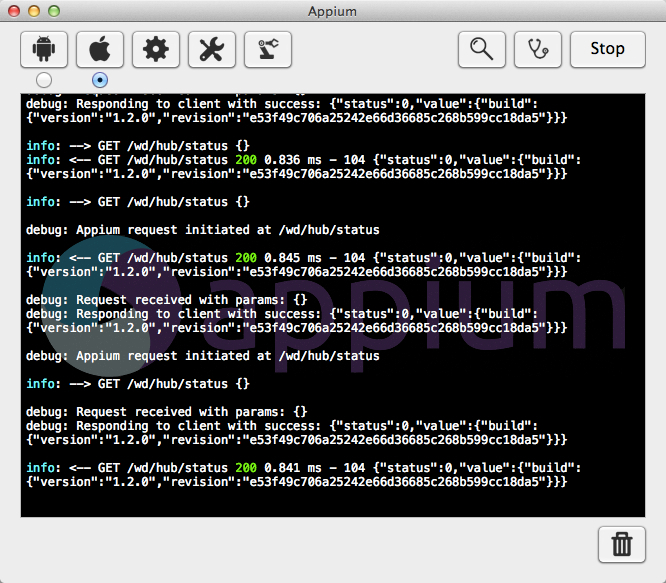Image resolution: width=666 pixels, height=583 pixels.
Task: Click the log line with 0.841 ms
Action: pyautogui.click(x=304, y=468)
